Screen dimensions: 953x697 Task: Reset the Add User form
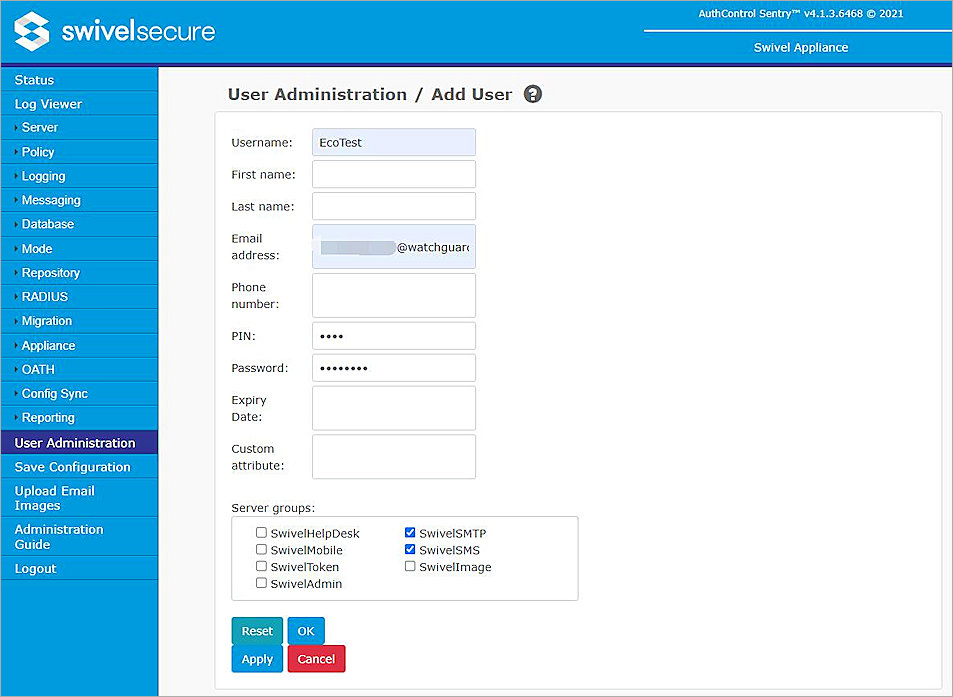(x=256, y=630)
